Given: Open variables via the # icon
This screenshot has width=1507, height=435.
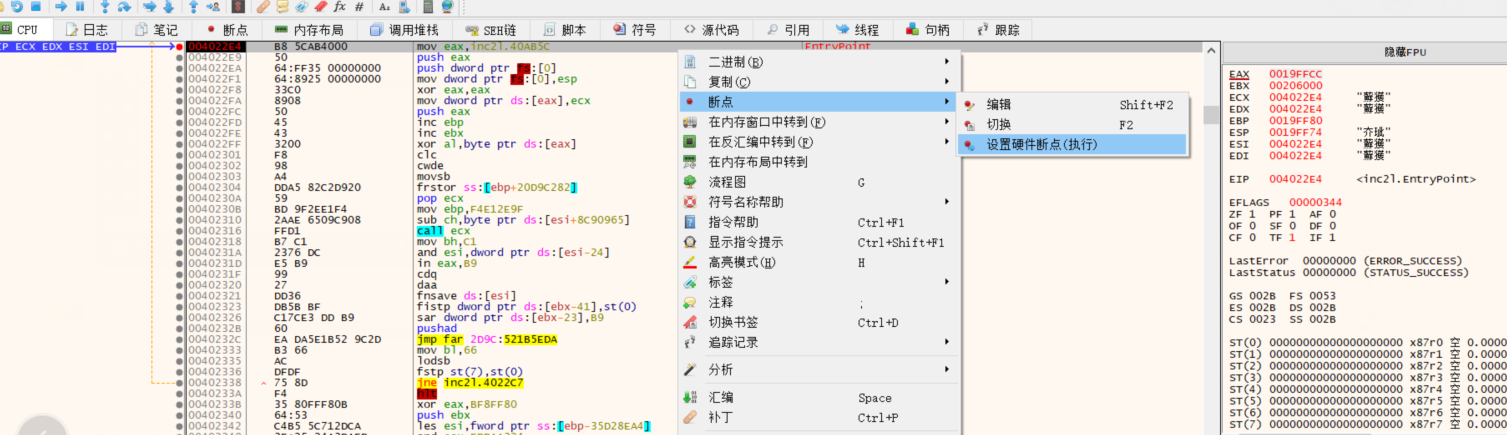Looking at the screenshot, I should pyautogui.click(x=360, y=6).
